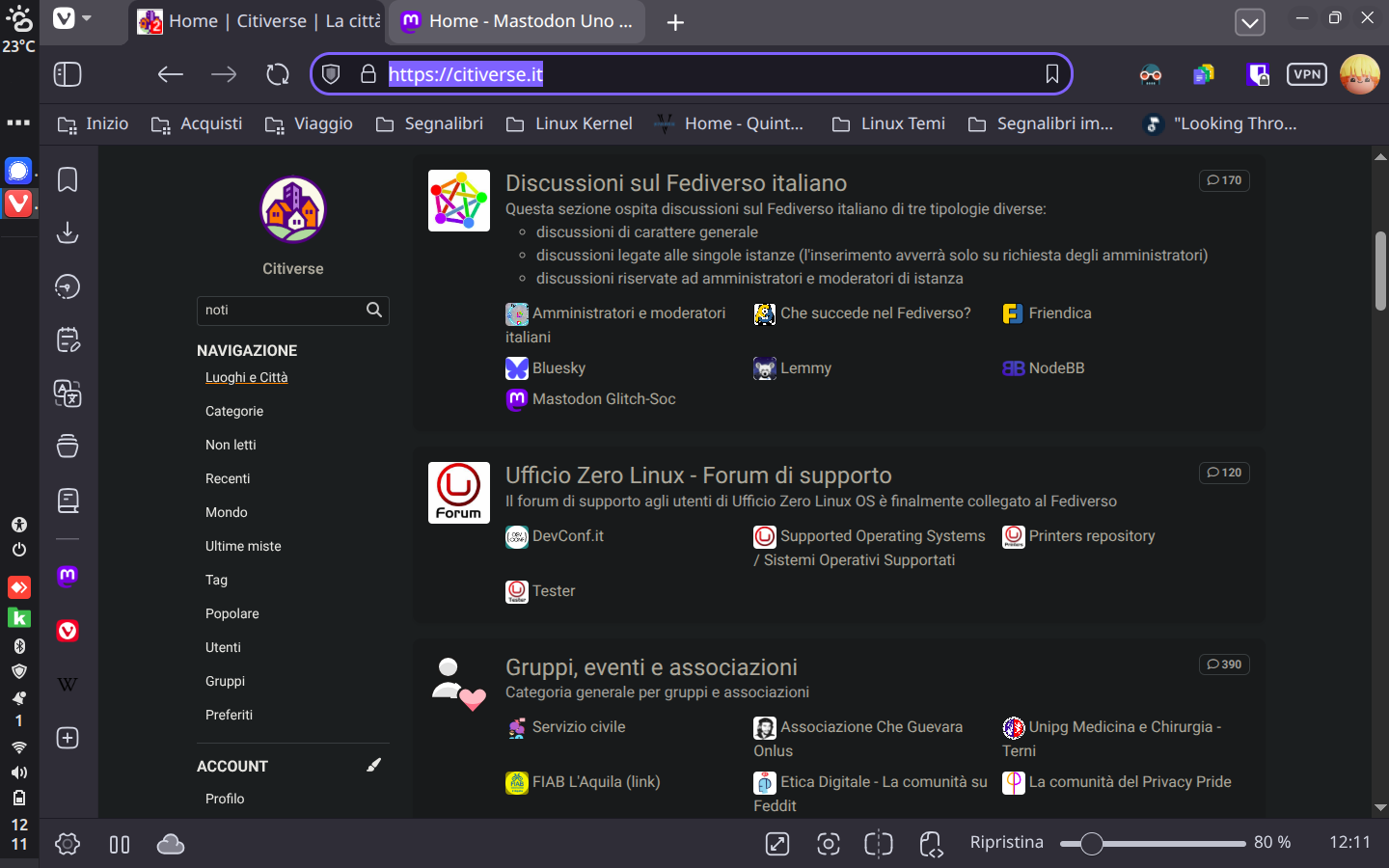This screenshot has height=868, width=1389.
Task: Open the Translate panel icon
Action: (x=68, y=393)
